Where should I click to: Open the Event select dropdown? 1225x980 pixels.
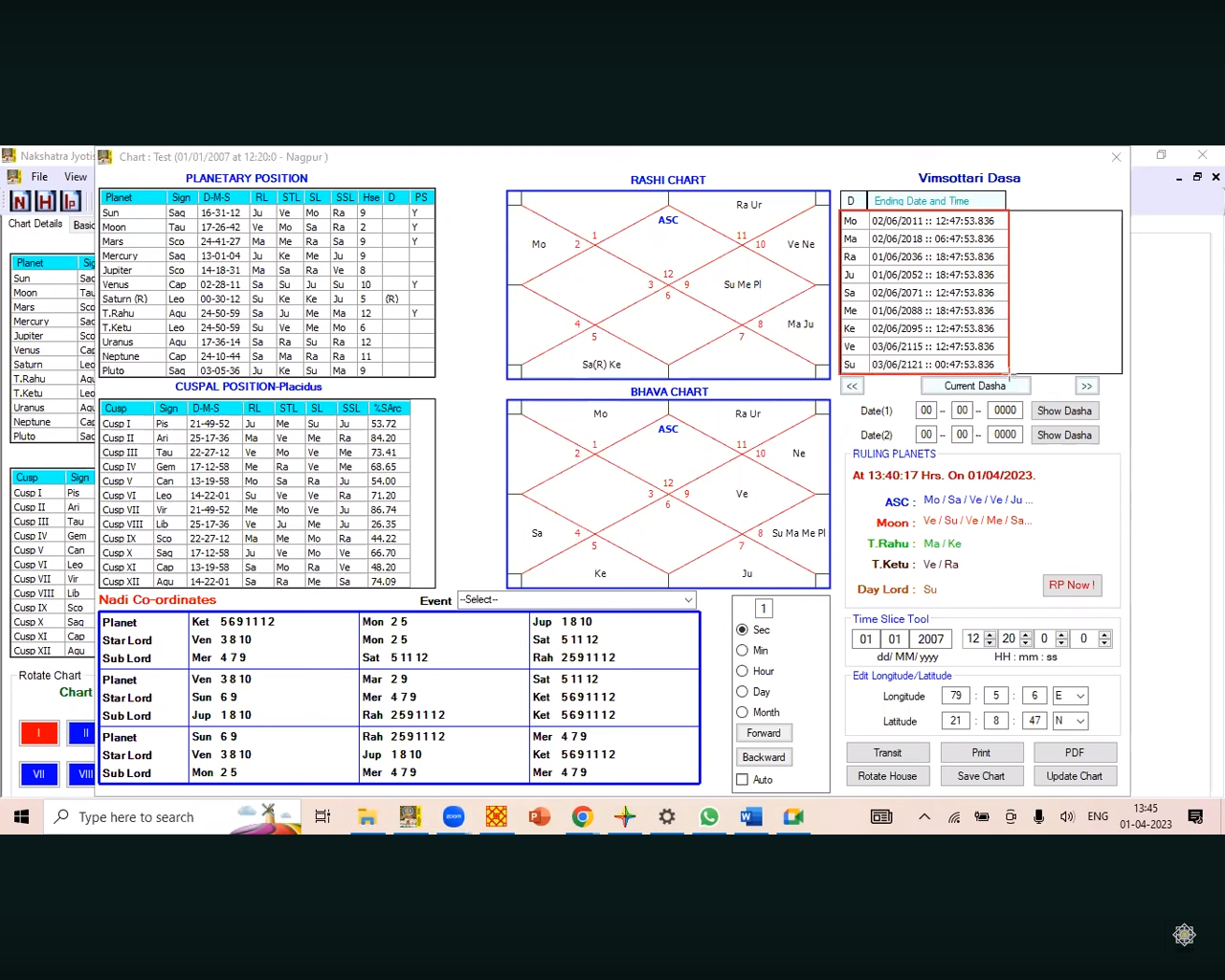click(577, 600)
